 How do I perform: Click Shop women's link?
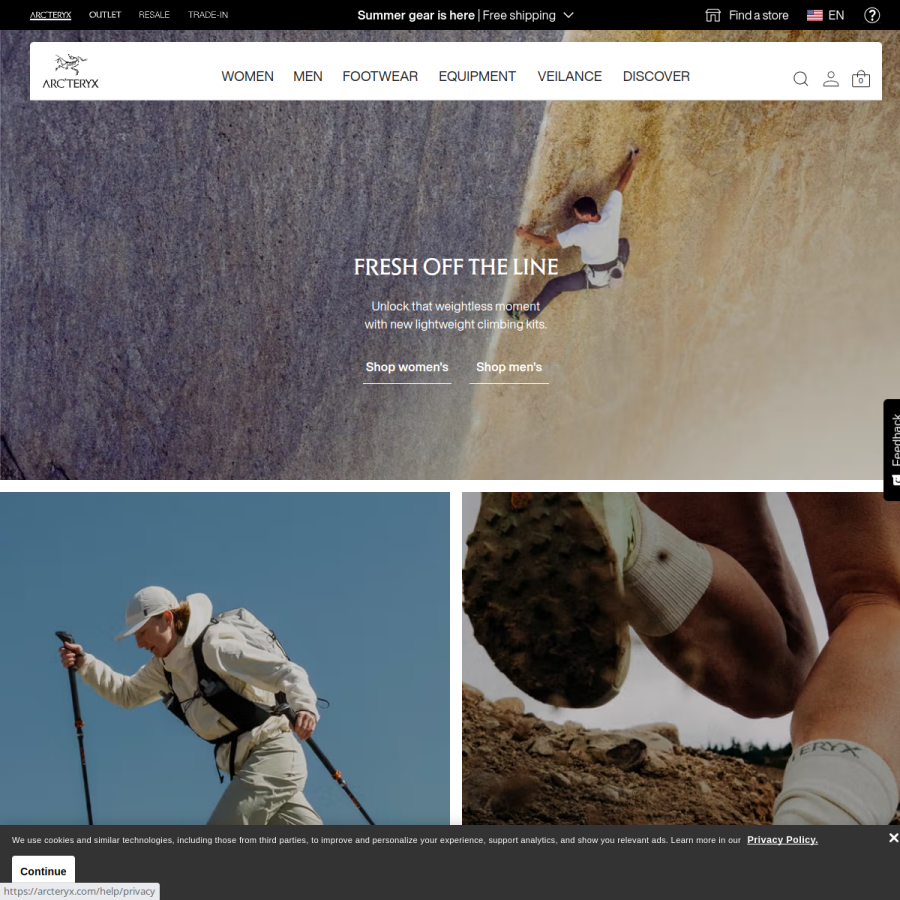pos(407,367)
